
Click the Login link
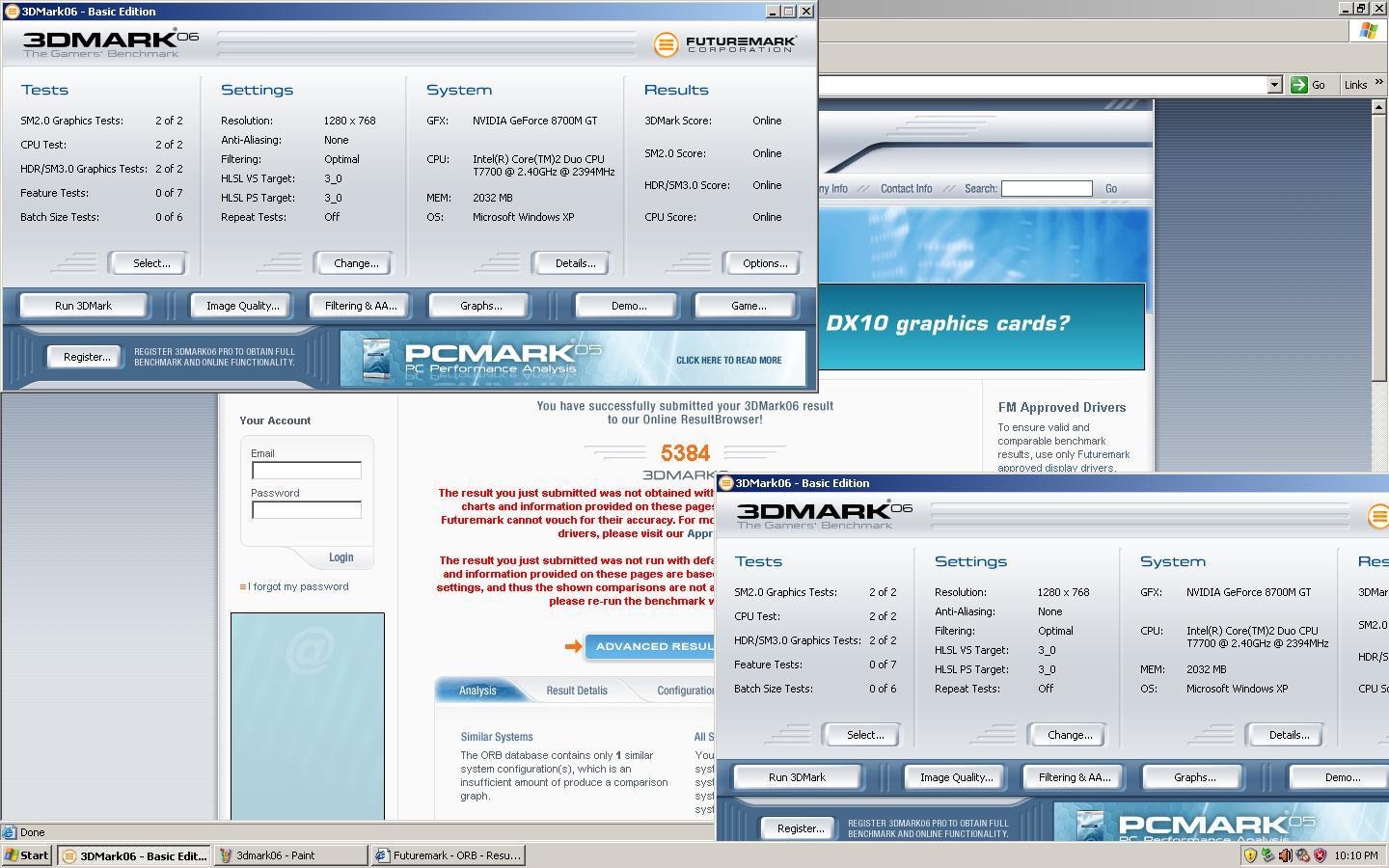coord(340,557)
